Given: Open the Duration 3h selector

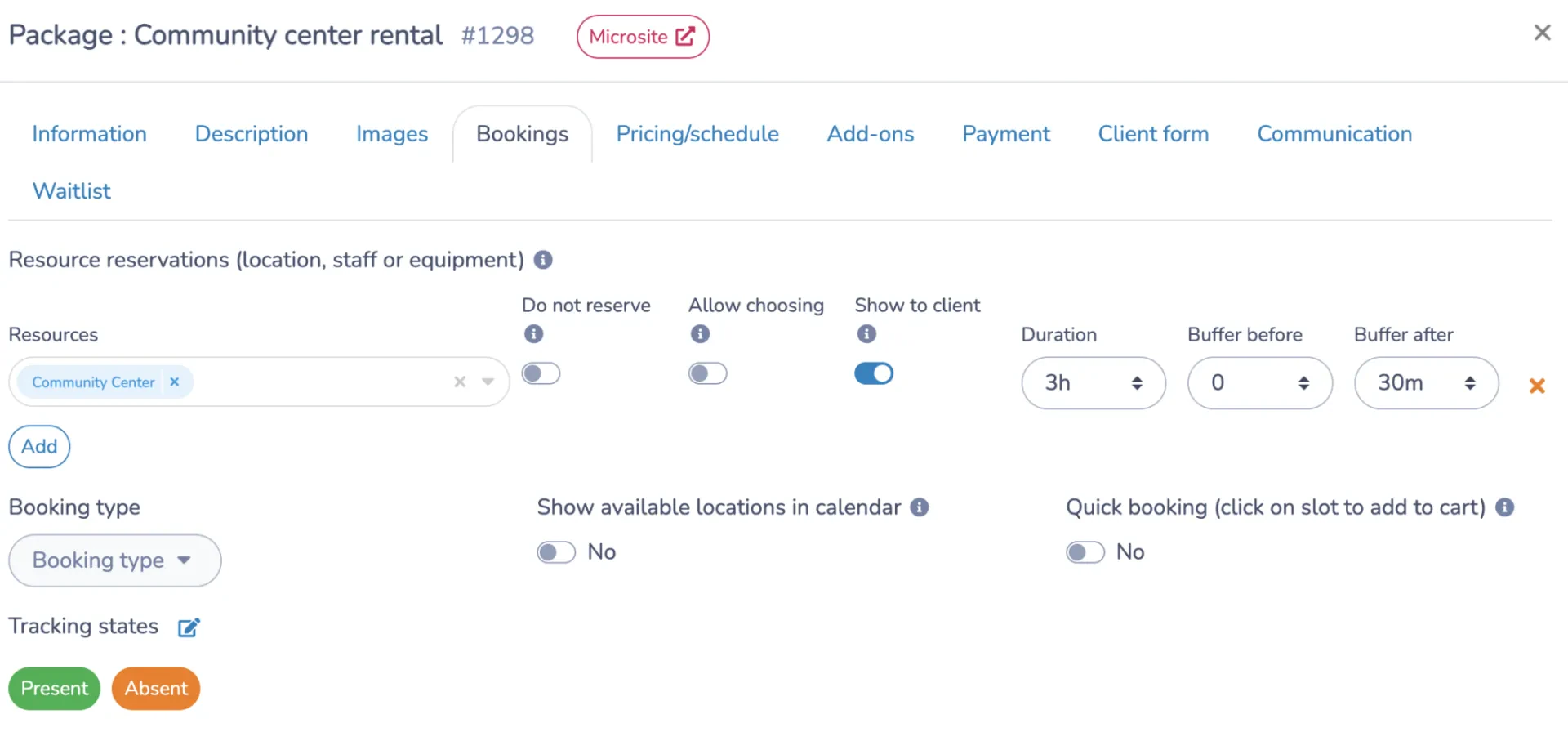Looking at the screenshot, I should (x=1094, y=382).
